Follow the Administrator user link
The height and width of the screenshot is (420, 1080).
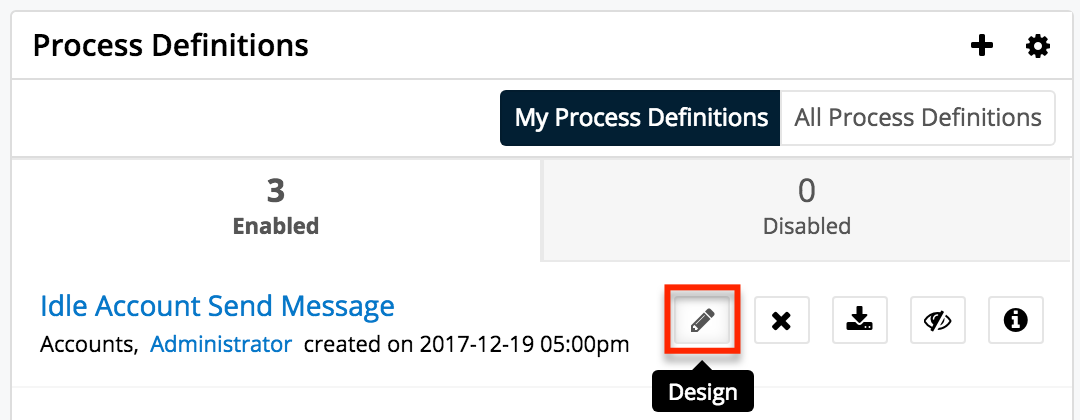[221, 345]
